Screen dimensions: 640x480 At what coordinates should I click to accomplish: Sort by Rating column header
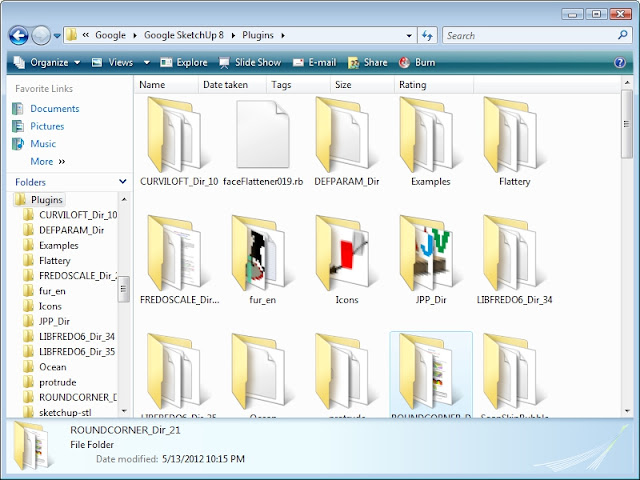tap(434, 85)
